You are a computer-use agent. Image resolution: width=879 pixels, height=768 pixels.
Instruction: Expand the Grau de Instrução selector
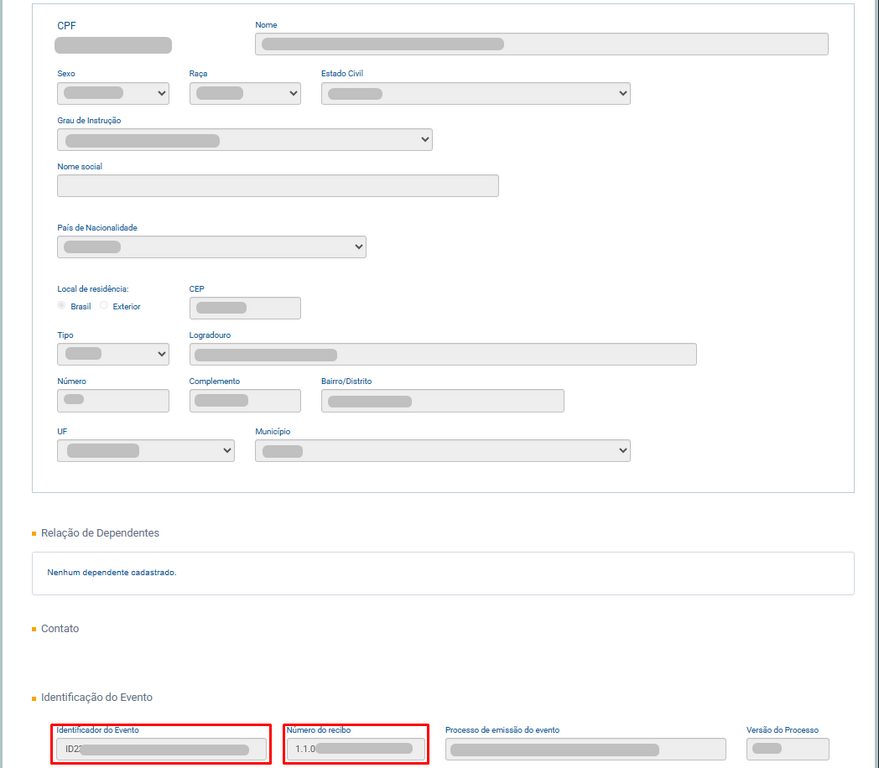coord(244,140)
